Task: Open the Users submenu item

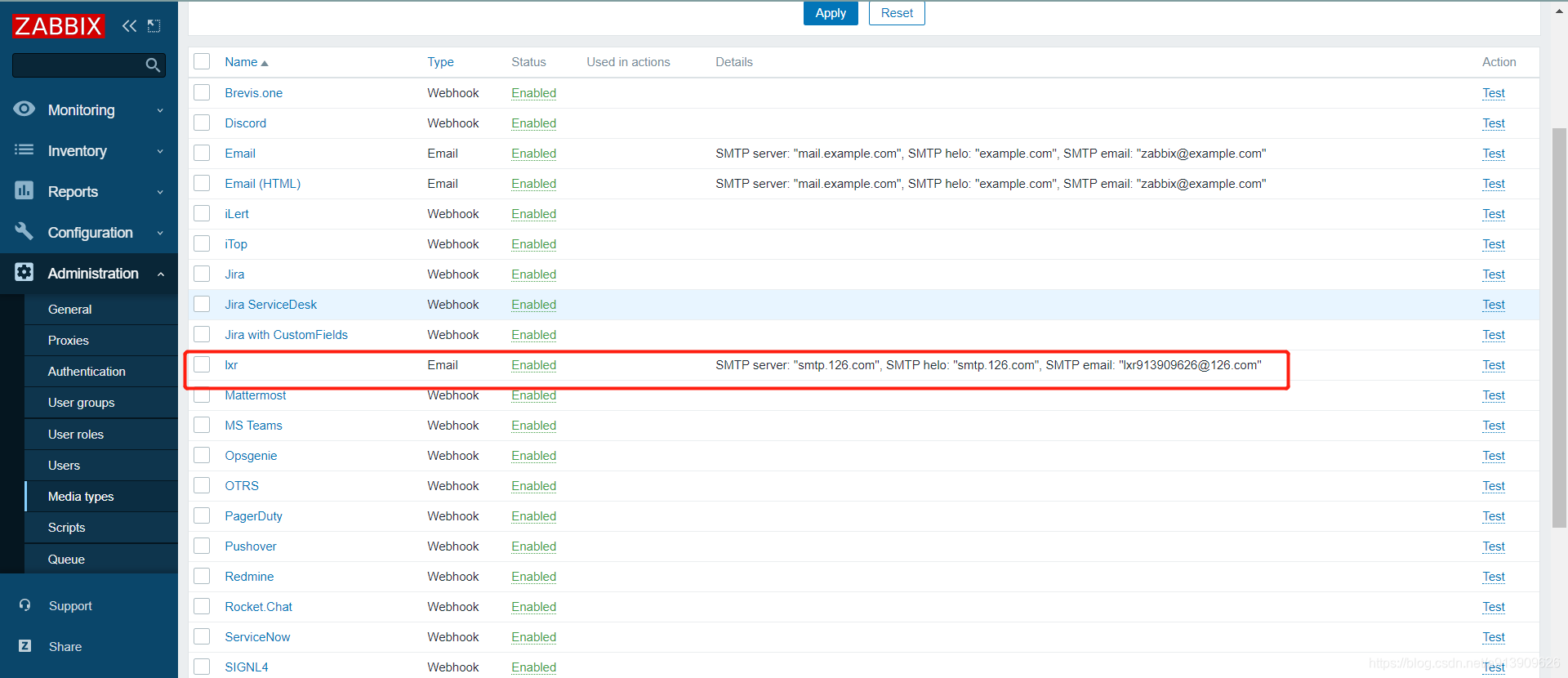Action: tap(101, 465)
